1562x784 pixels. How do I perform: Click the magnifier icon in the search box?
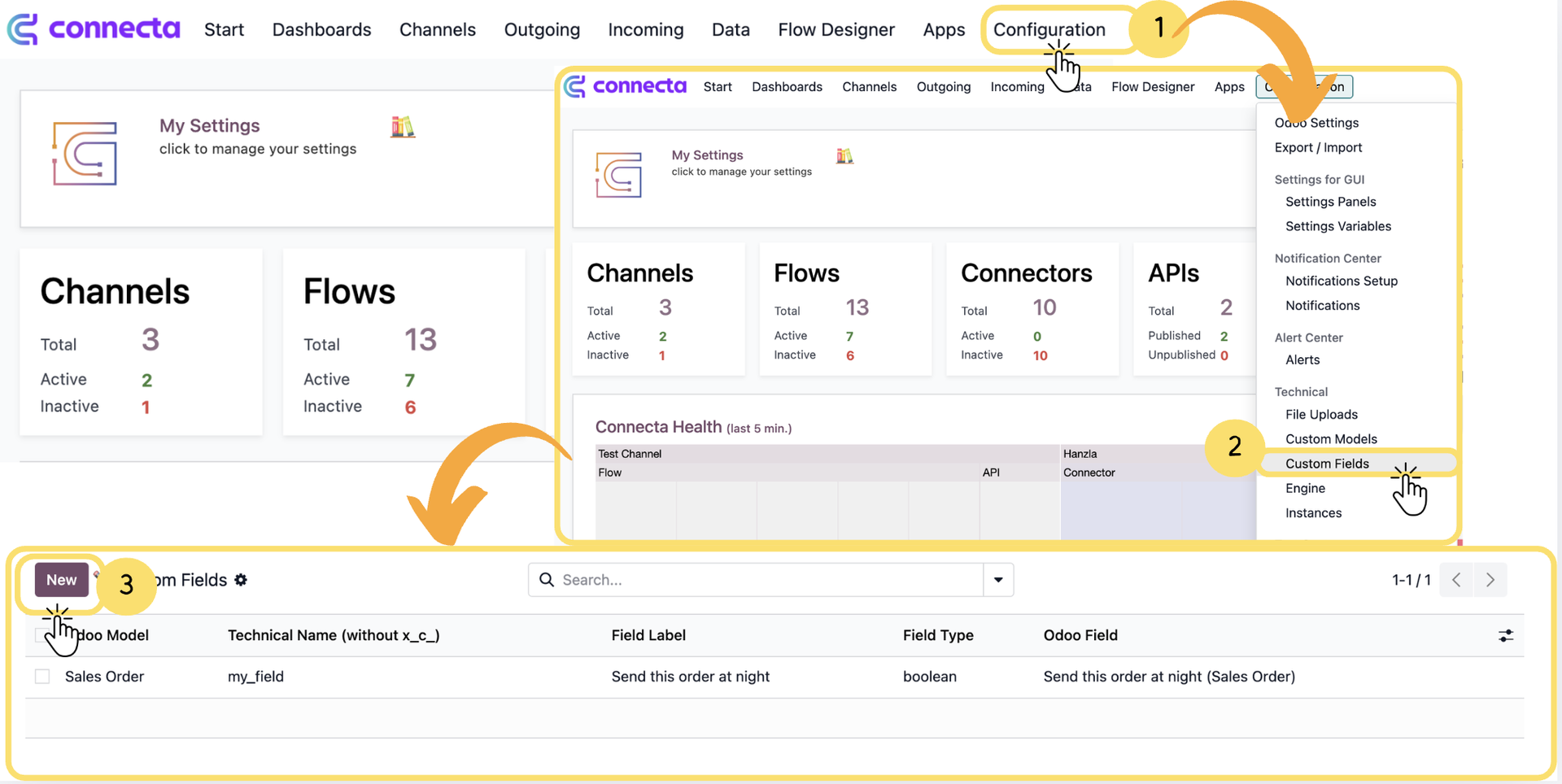[547, 579]
